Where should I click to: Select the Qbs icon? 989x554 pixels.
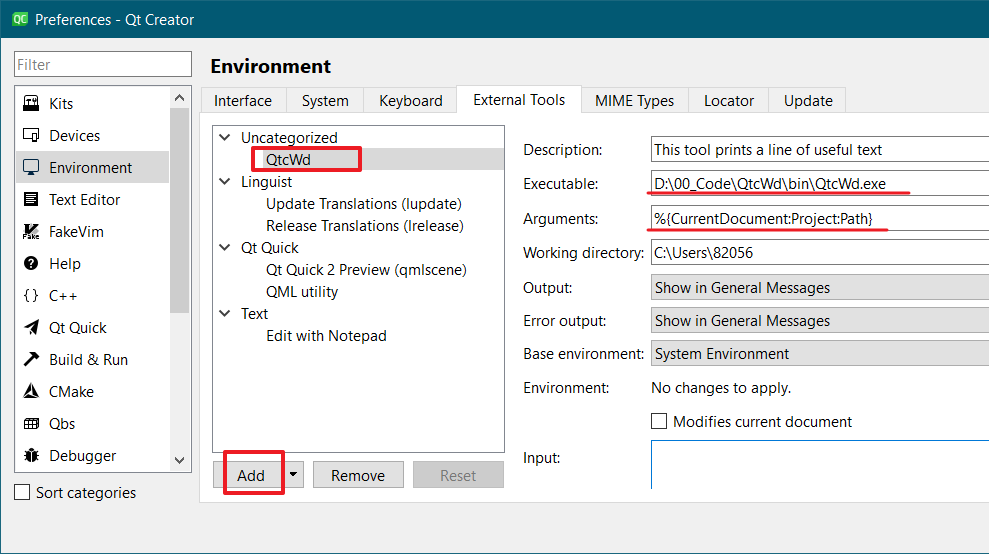click(31, 423)
